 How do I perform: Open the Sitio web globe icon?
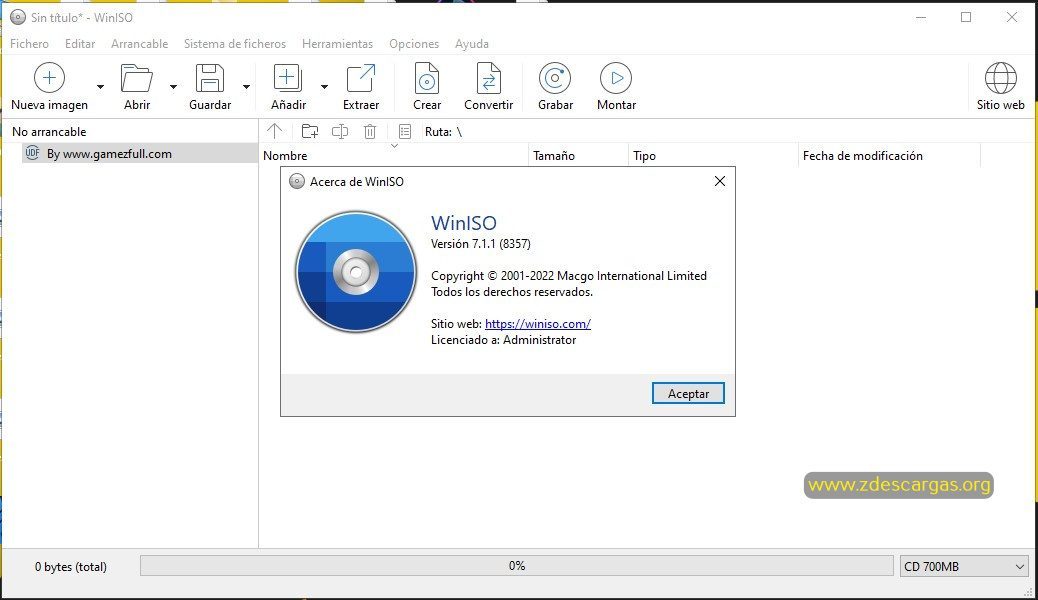click(1000, 78)
